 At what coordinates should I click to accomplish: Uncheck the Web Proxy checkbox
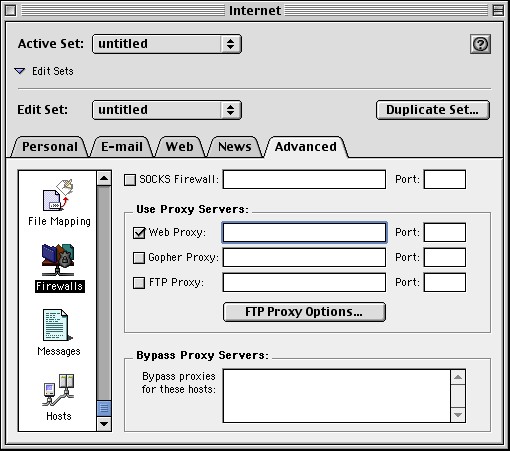(139, 233)
